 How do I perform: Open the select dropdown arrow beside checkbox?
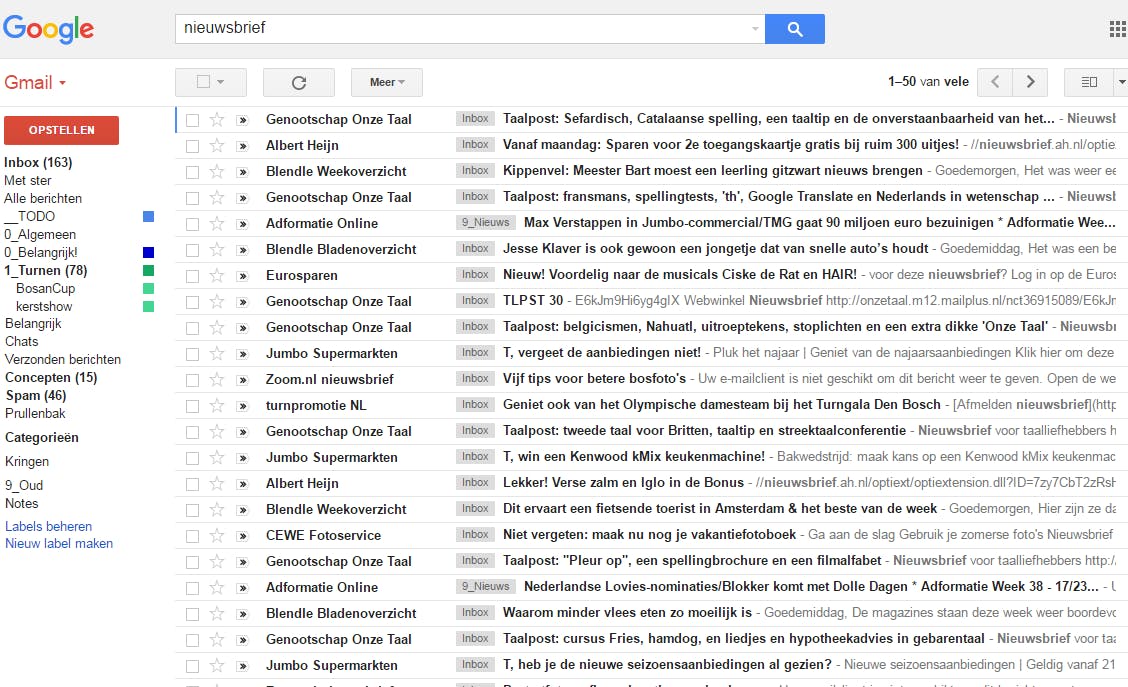[221, 82]
